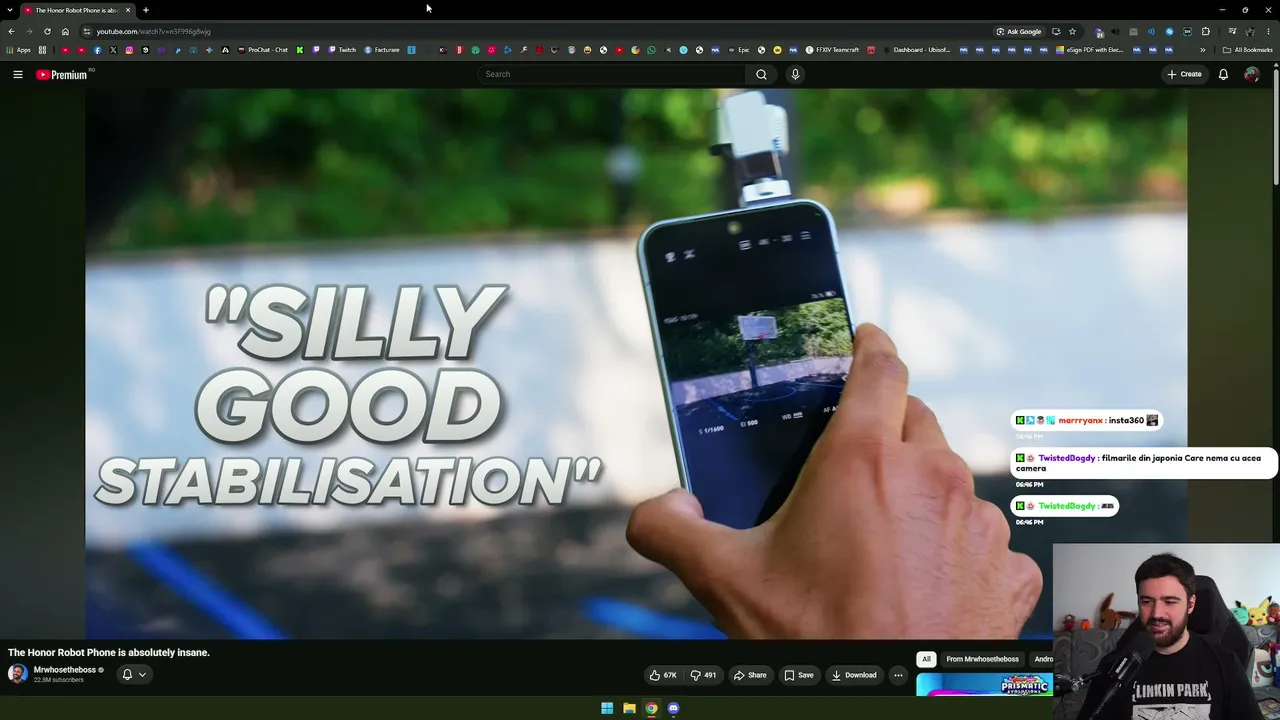Screen dimensions: 1280x720
Task: Open FFXIV Teamcraft bookmark
Action: click(832, 50)
